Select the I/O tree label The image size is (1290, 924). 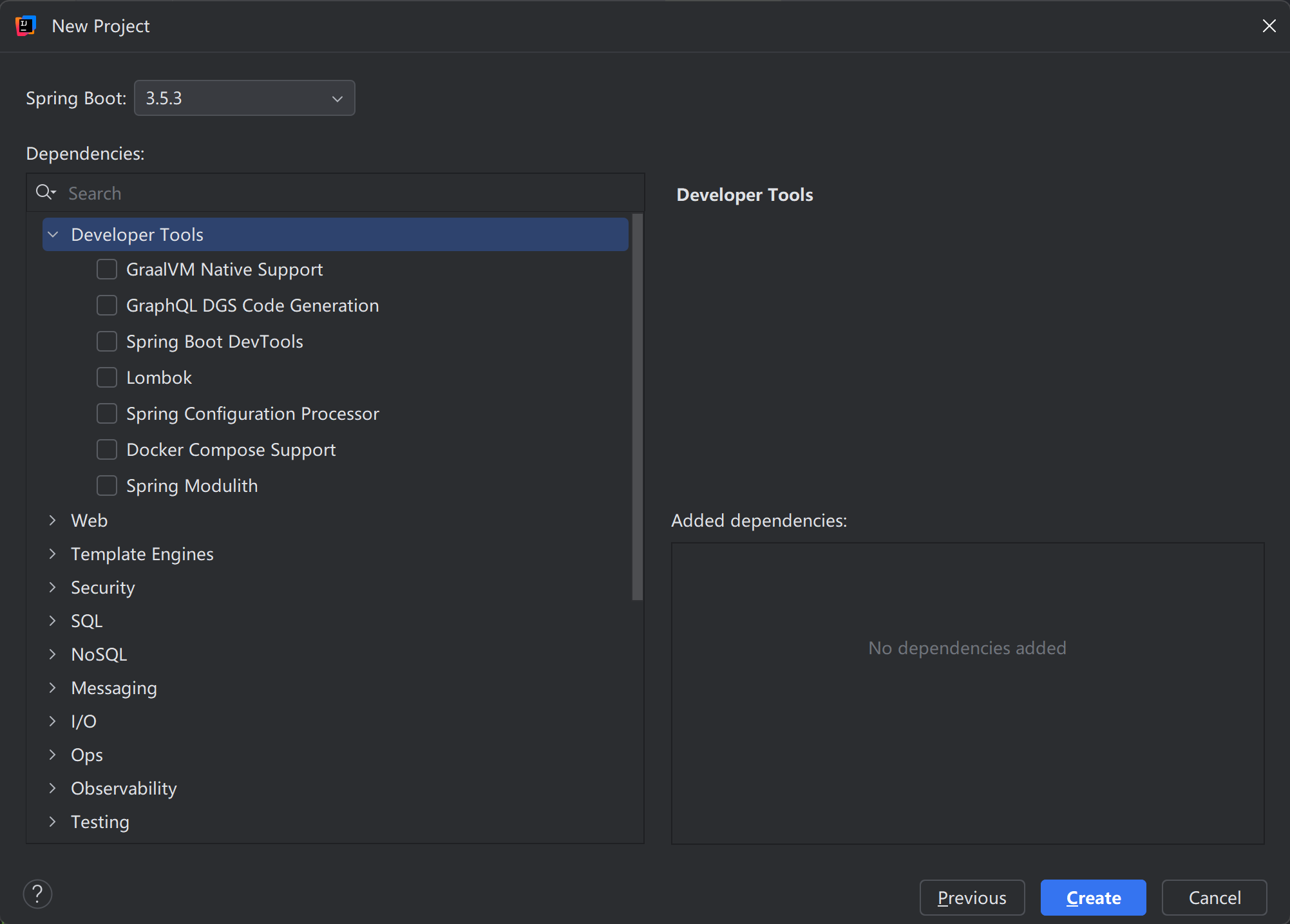(x=84, y=721)
